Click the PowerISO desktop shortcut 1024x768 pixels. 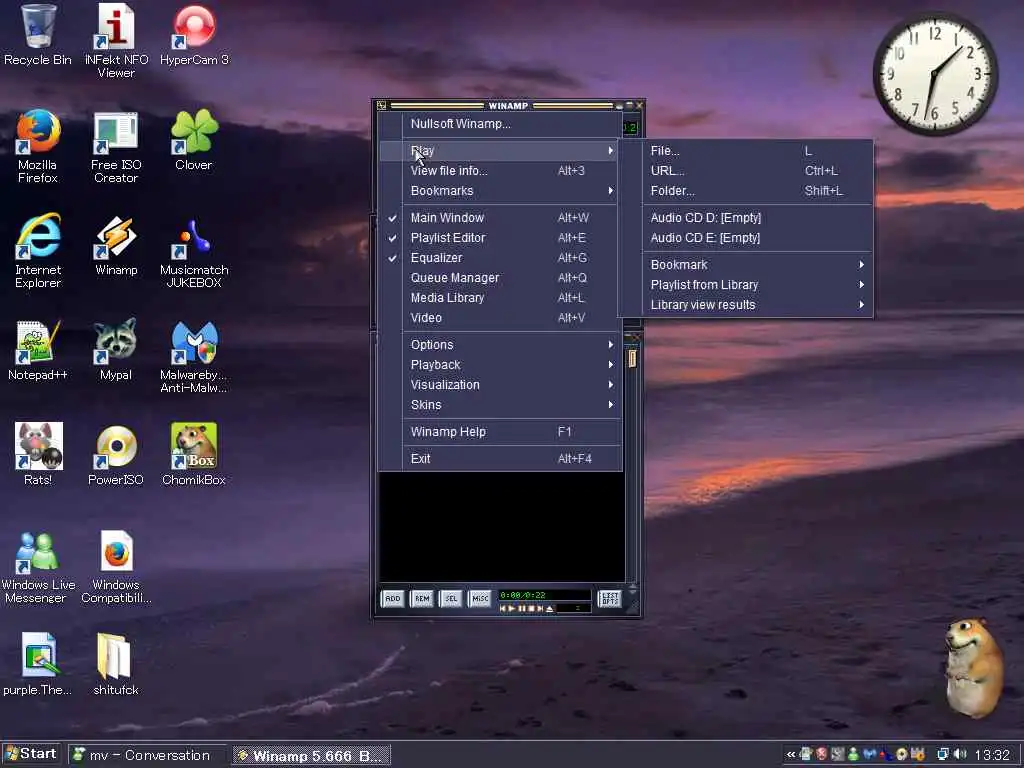click(x=116, y=455)
